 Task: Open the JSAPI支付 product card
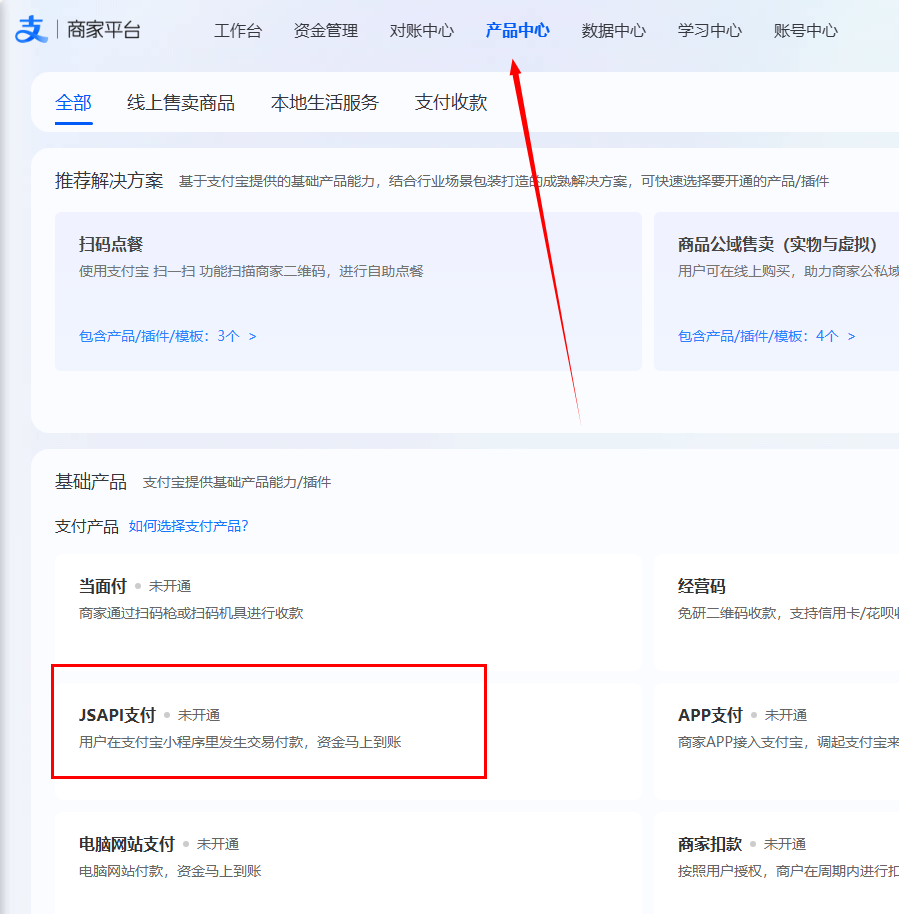coord(348,741)
